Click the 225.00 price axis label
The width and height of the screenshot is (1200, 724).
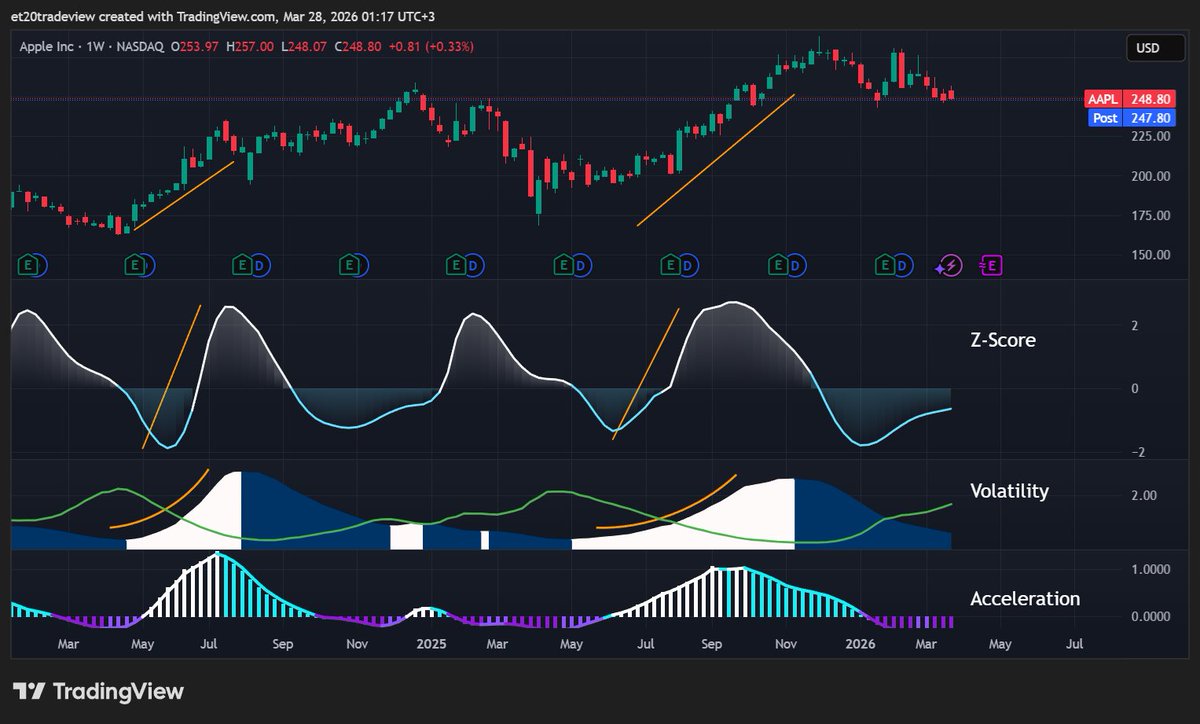click(1150, 137)
